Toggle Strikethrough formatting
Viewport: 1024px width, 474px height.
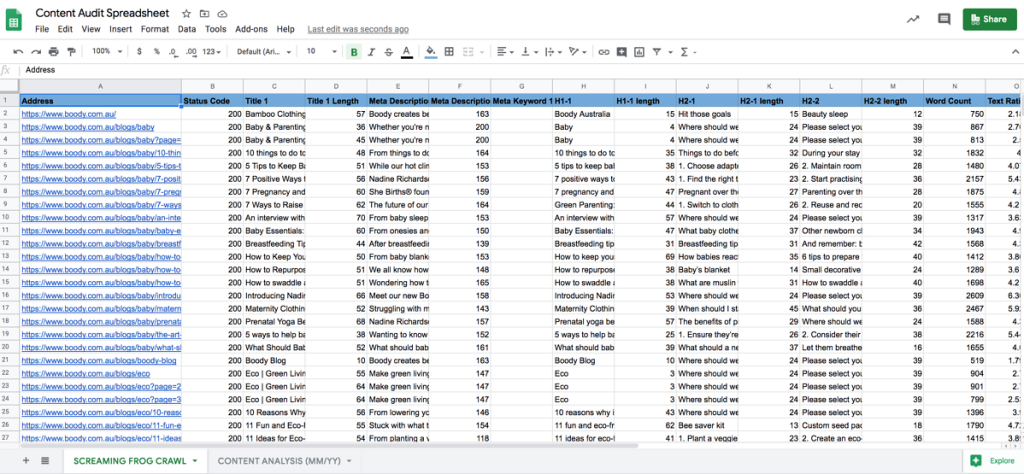pyautogui.click(x=389, y=52)
